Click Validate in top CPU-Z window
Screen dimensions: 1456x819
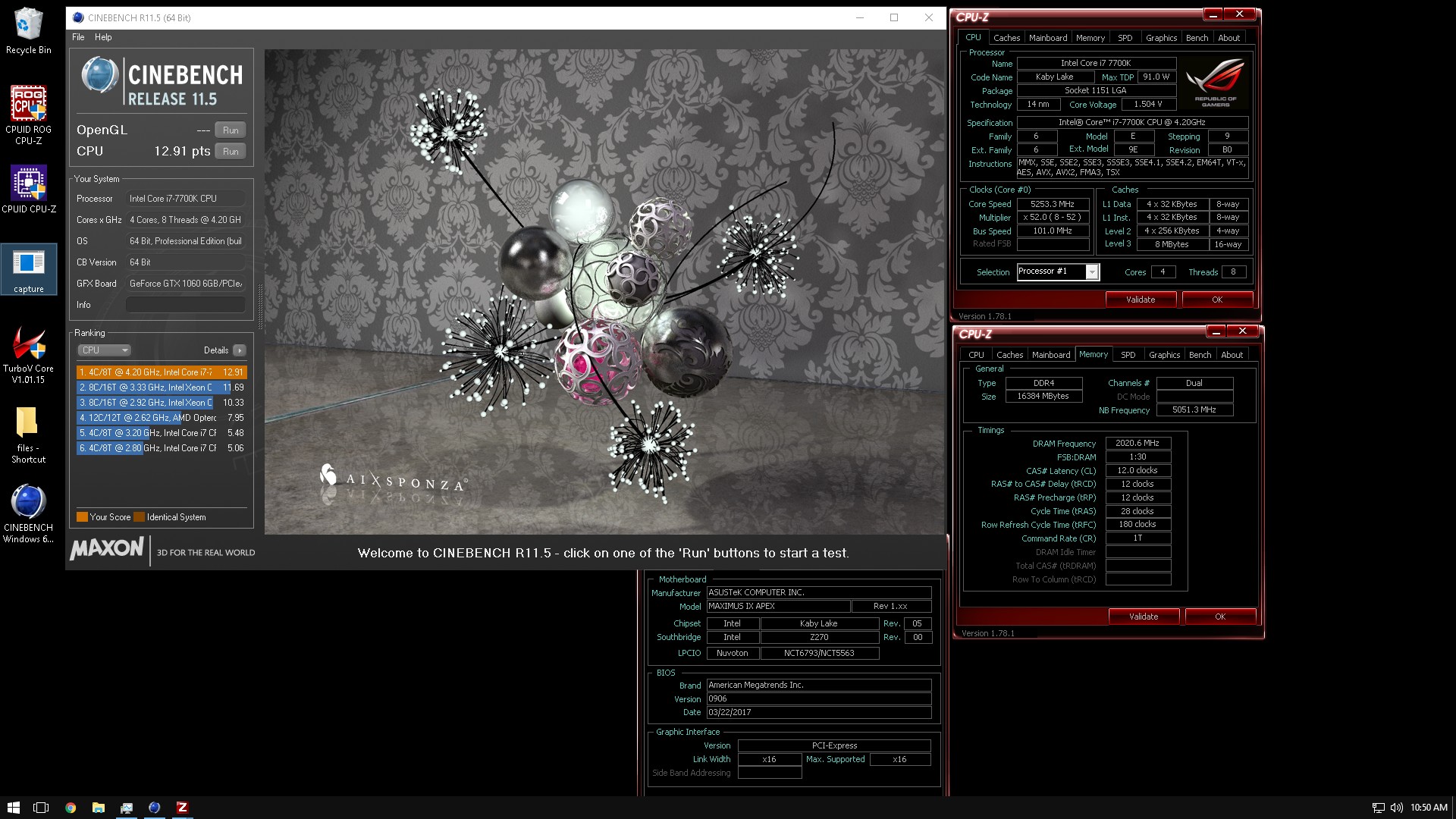(x=1141, y=300)
